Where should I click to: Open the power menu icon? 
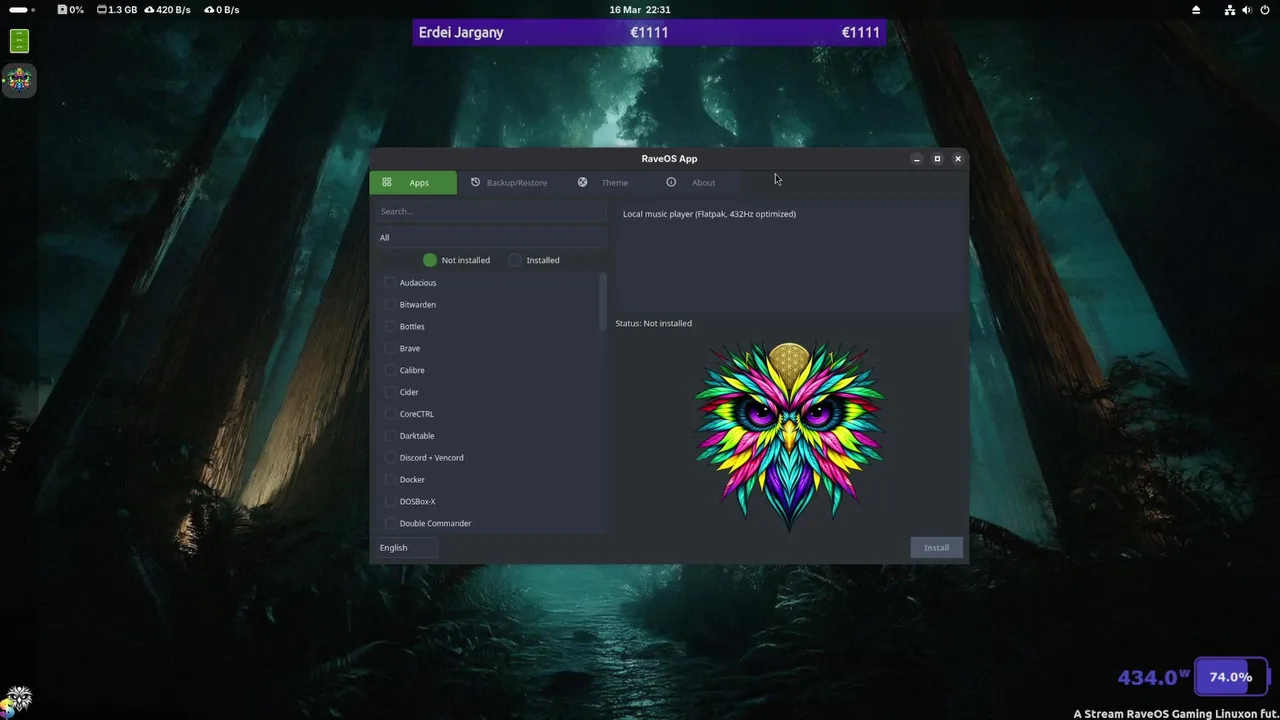point(1266,10)
